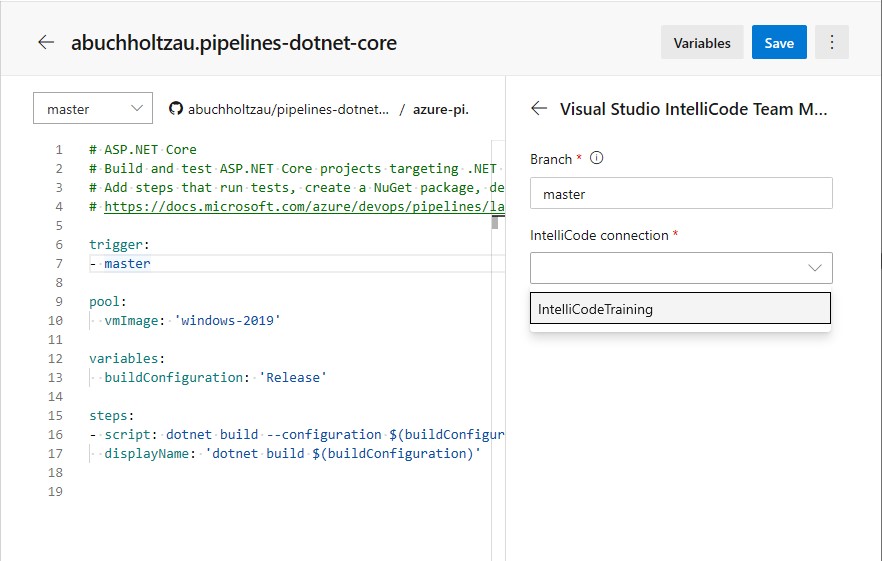Open the master branch selector dropdown
Image resolution: width=882 pixels, height=561 pixels.
93,108
